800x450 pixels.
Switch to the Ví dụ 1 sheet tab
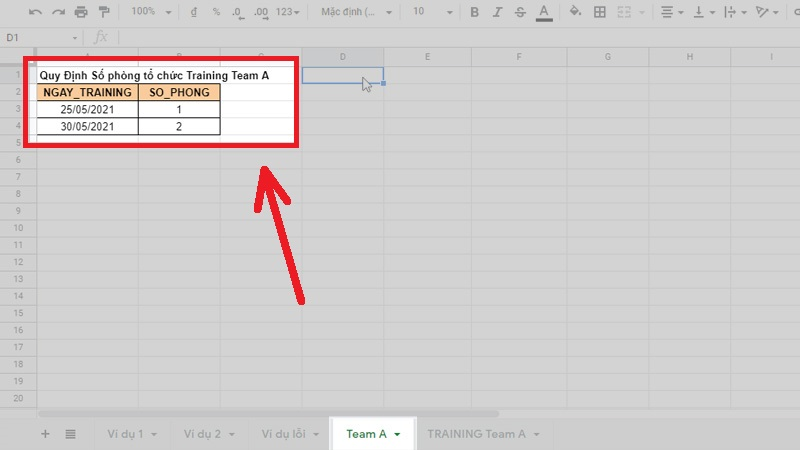tap(127, 434)
